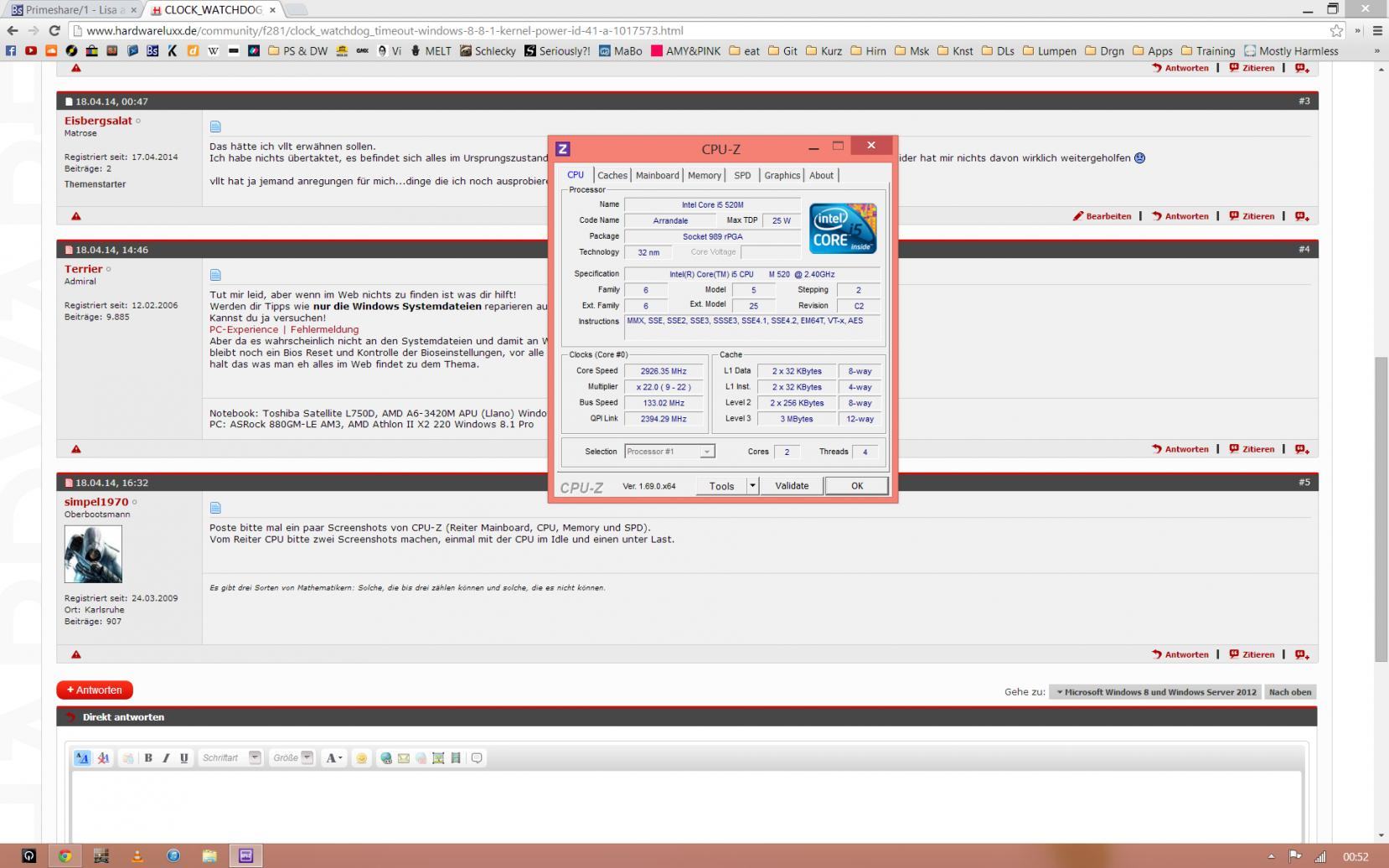Expand the Tools dropdown arrow in CPU-Z
The width and height of the screenshot is (1389, 868).
pyautogui.click(x=752, y=485)
